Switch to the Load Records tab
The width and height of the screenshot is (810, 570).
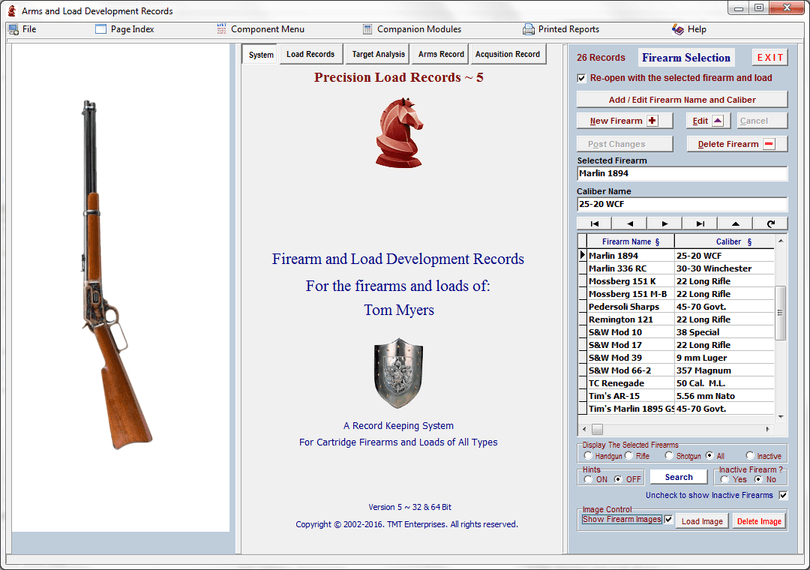coord(310,54)
